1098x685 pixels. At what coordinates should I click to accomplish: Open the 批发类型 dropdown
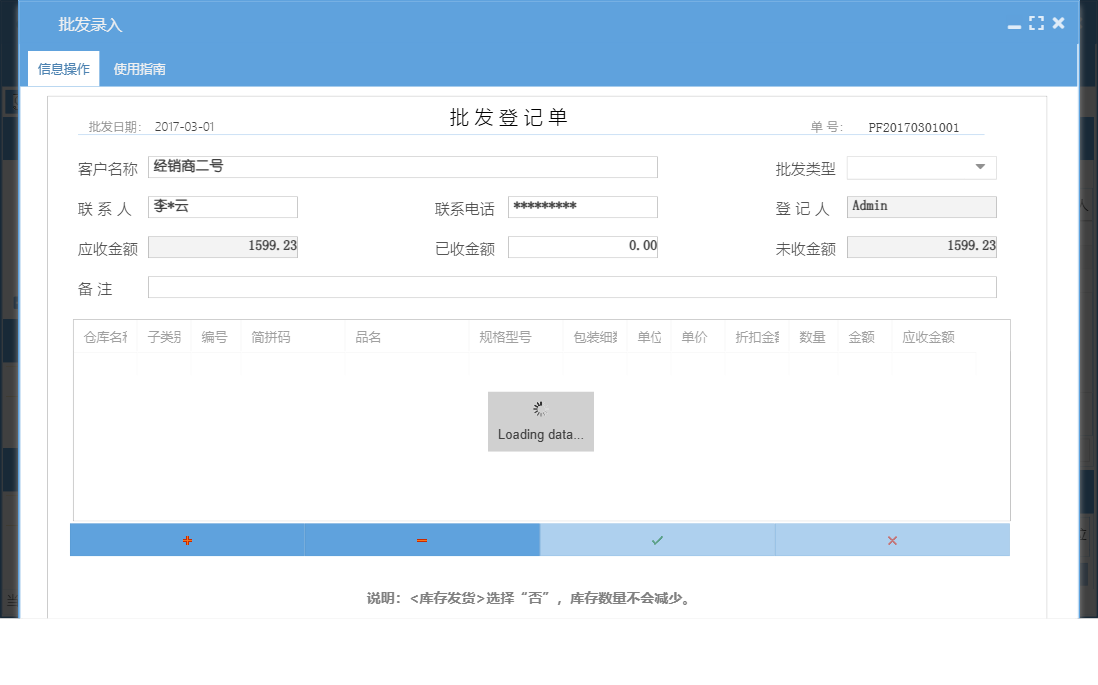coord(920,167)
